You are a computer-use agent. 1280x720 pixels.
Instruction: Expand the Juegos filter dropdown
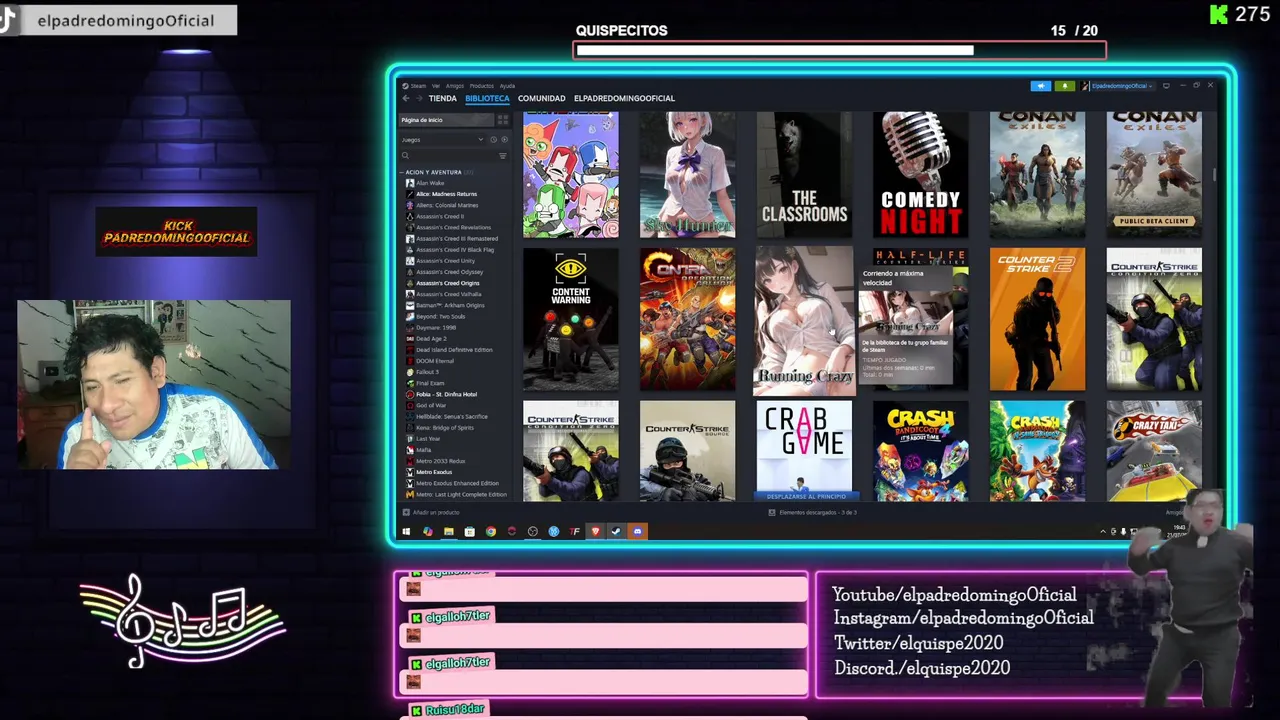coord(442,140)
